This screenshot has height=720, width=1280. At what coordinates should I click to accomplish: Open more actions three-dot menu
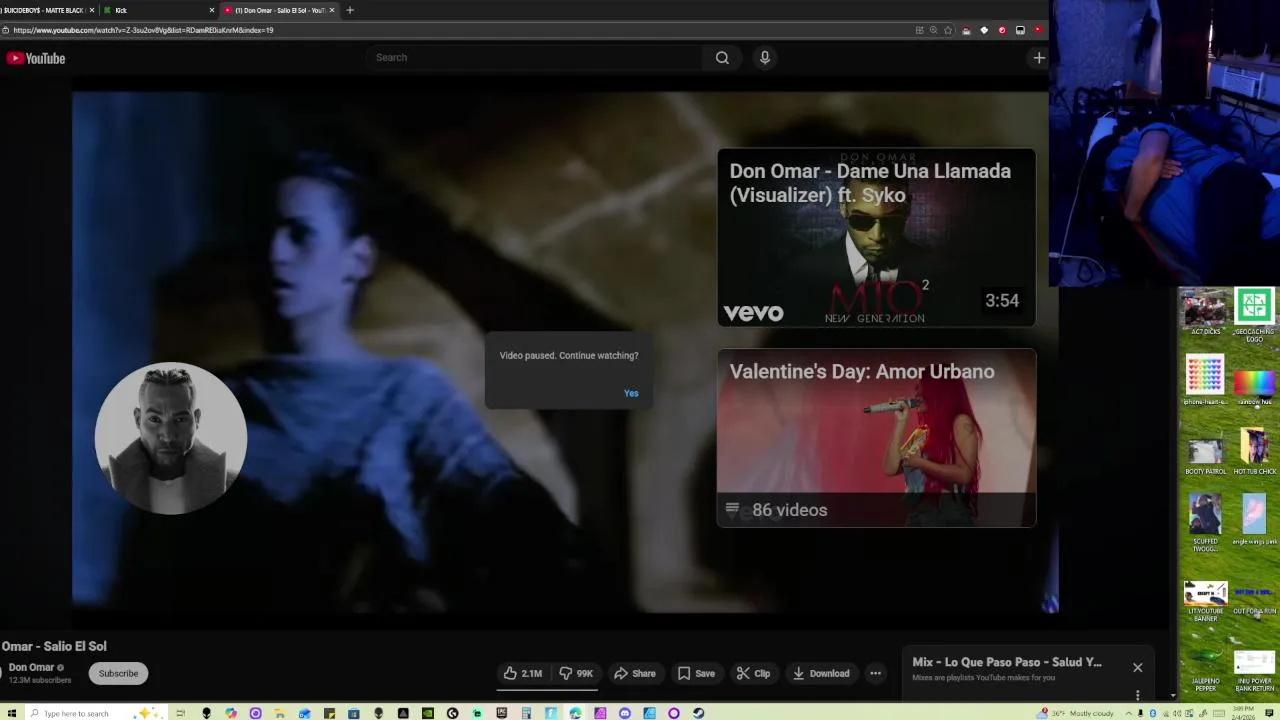pyautogui.click(x=875, y=673)
